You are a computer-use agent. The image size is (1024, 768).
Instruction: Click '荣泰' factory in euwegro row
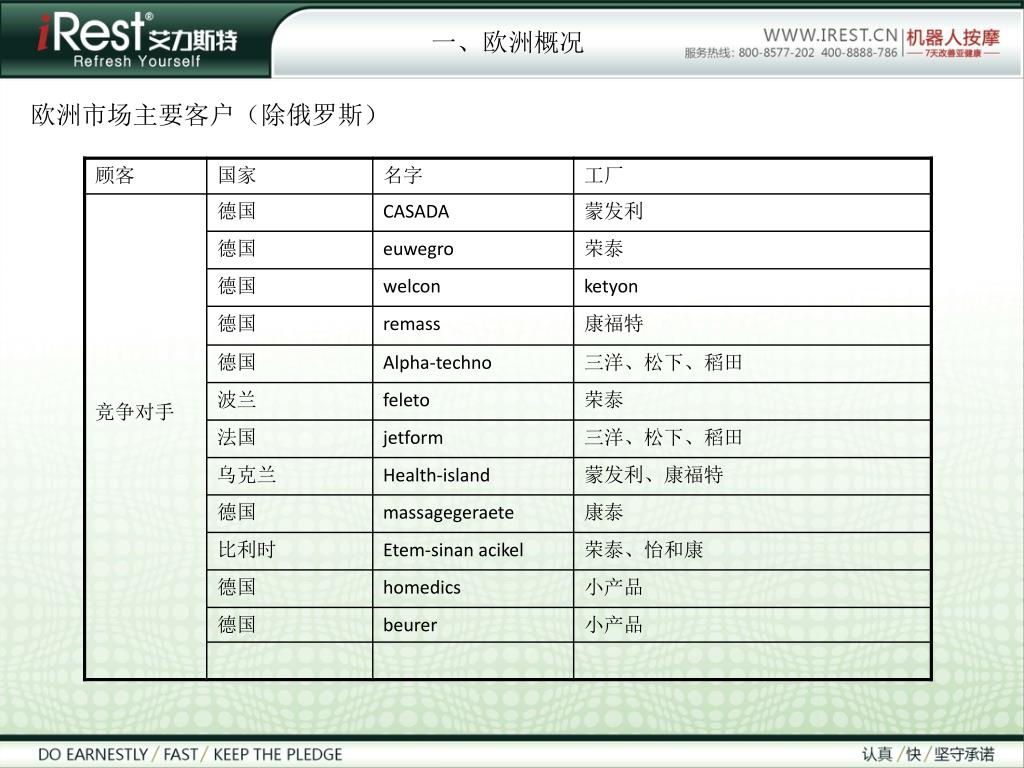tap(752, 249)
